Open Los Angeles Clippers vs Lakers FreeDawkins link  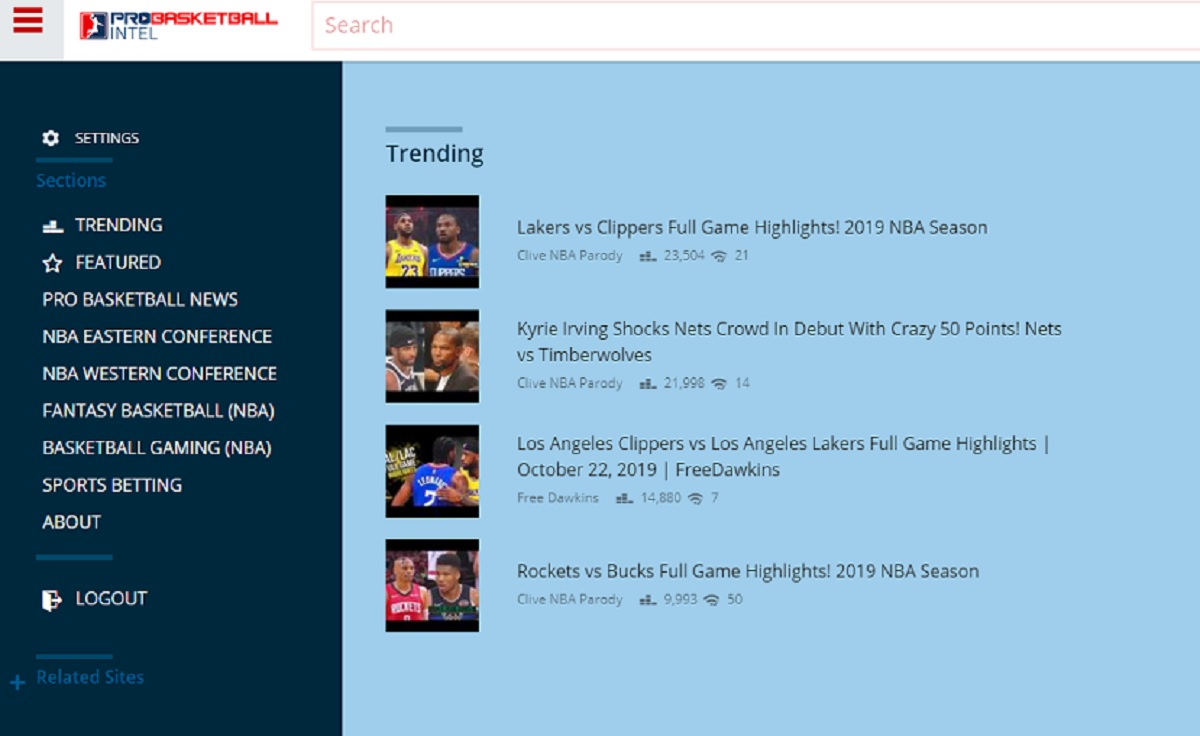[x=784, y=456]
